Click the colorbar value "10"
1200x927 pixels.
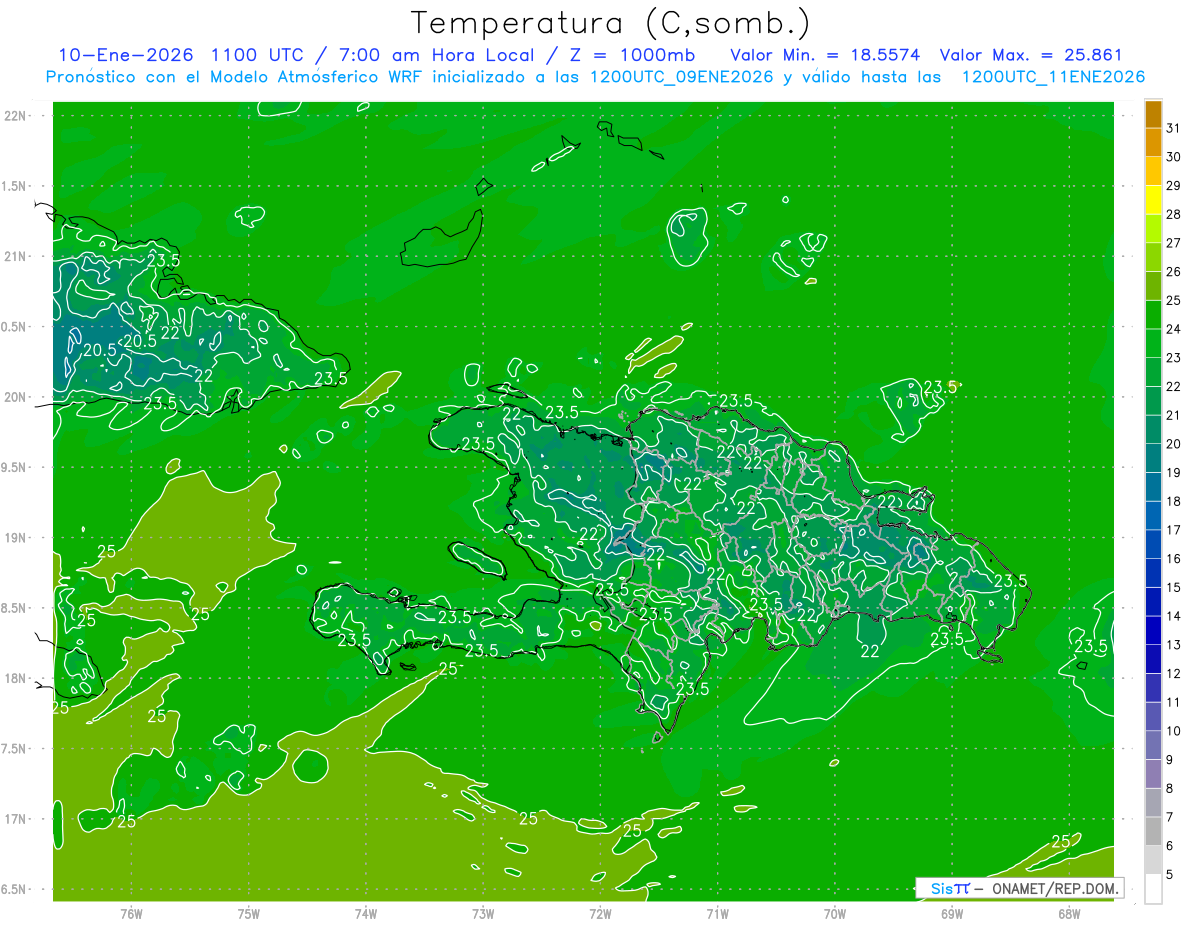[1173, 731]
